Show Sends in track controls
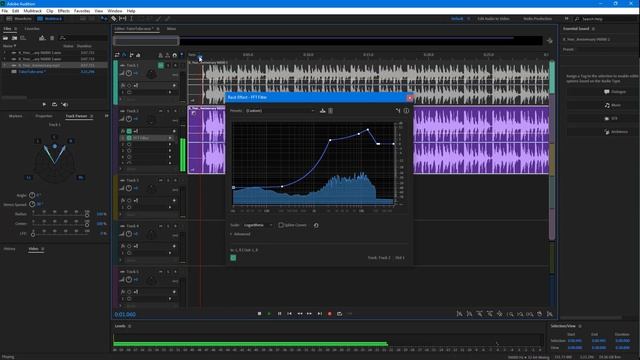The height and width of the screenshot is (360, 640). coord(131,55)
